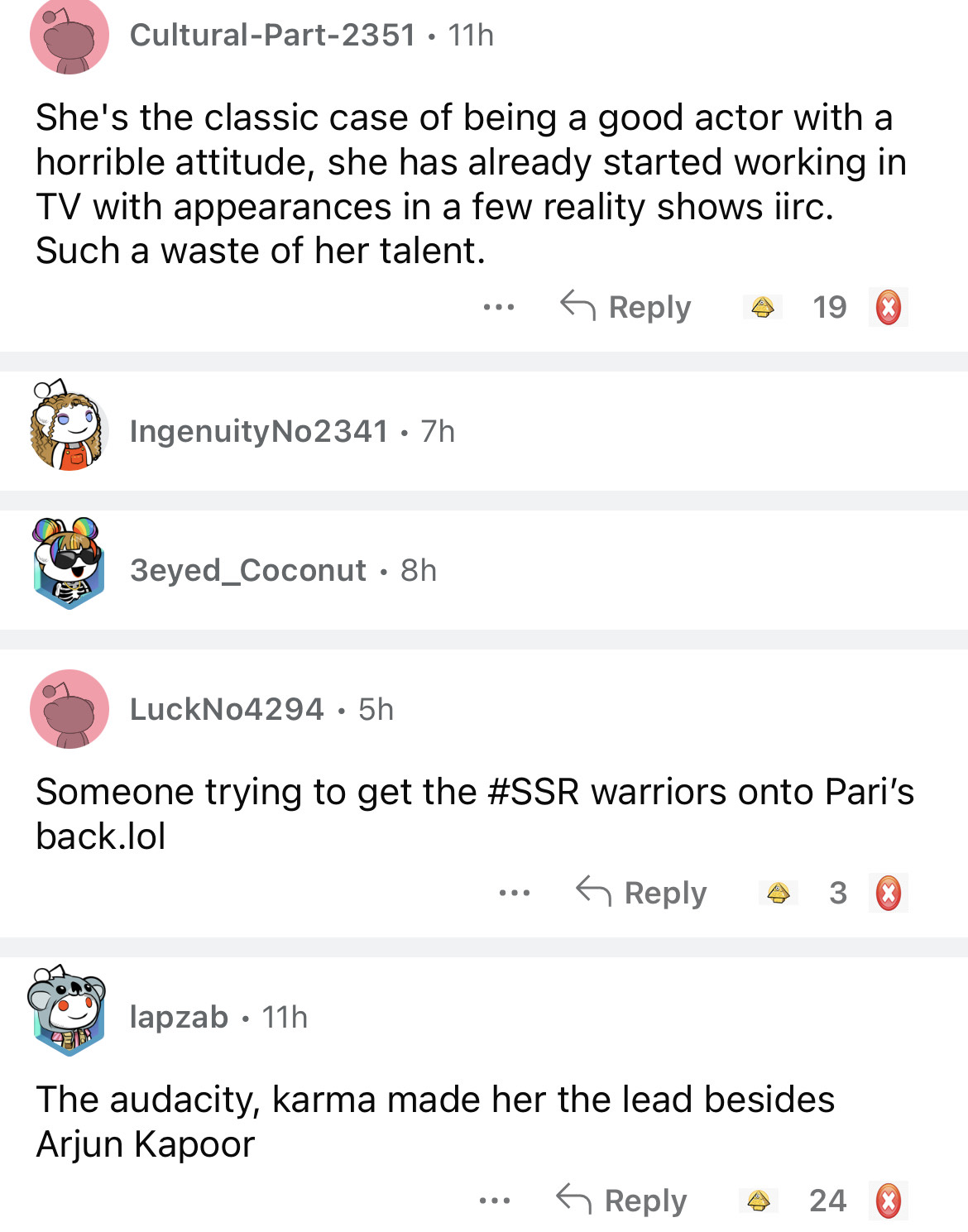Open more options on Cultural-Part-2351's comment
Screen dimensions: 968x1232
coord(499,308)
